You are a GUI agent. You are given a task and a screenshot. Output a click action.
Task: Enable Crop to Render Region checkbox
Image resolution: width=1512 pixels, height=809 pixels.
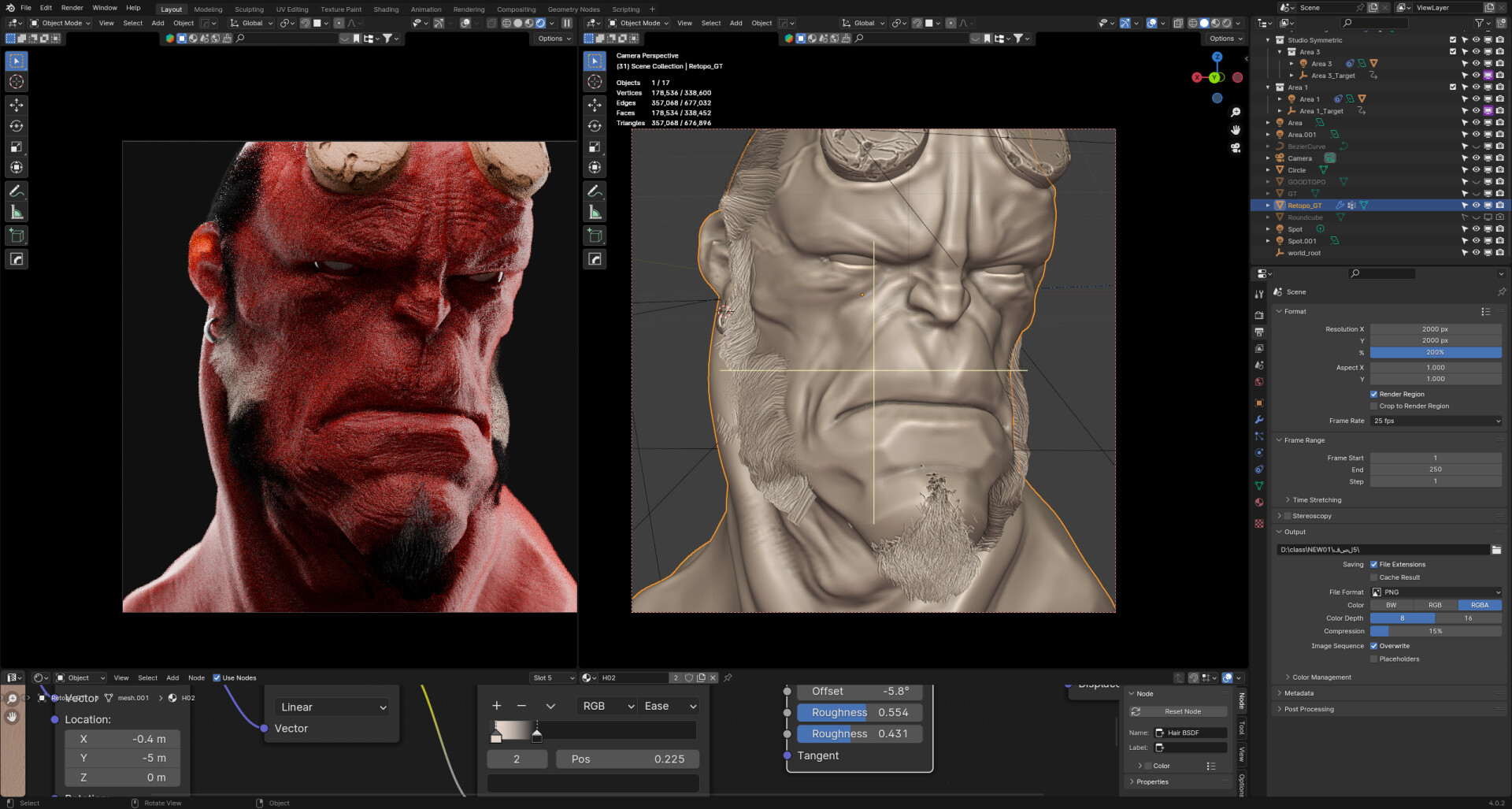(1374, 406)
